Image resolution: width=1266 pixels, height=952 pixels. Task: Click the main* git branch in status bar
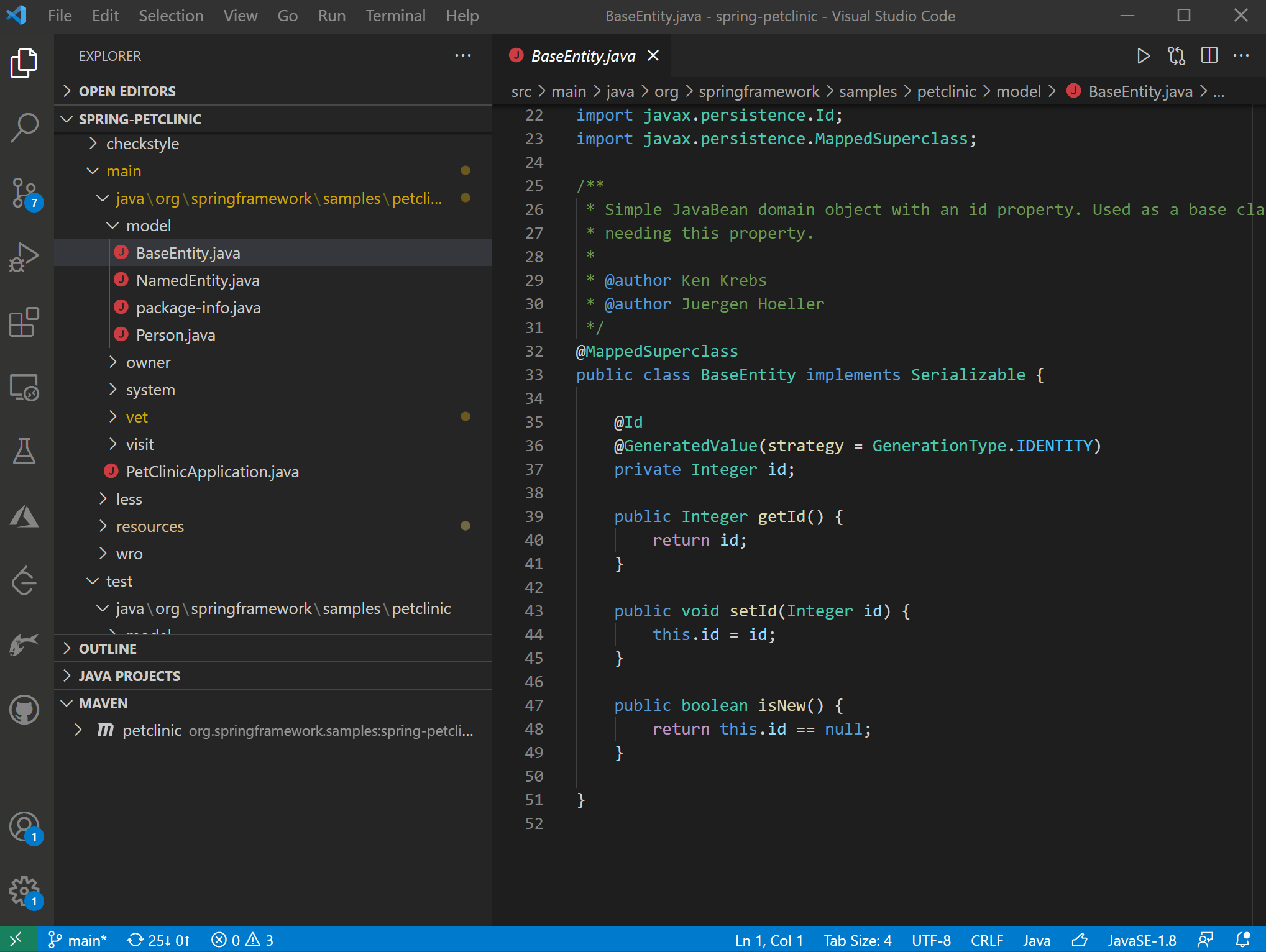pos(78,940)
